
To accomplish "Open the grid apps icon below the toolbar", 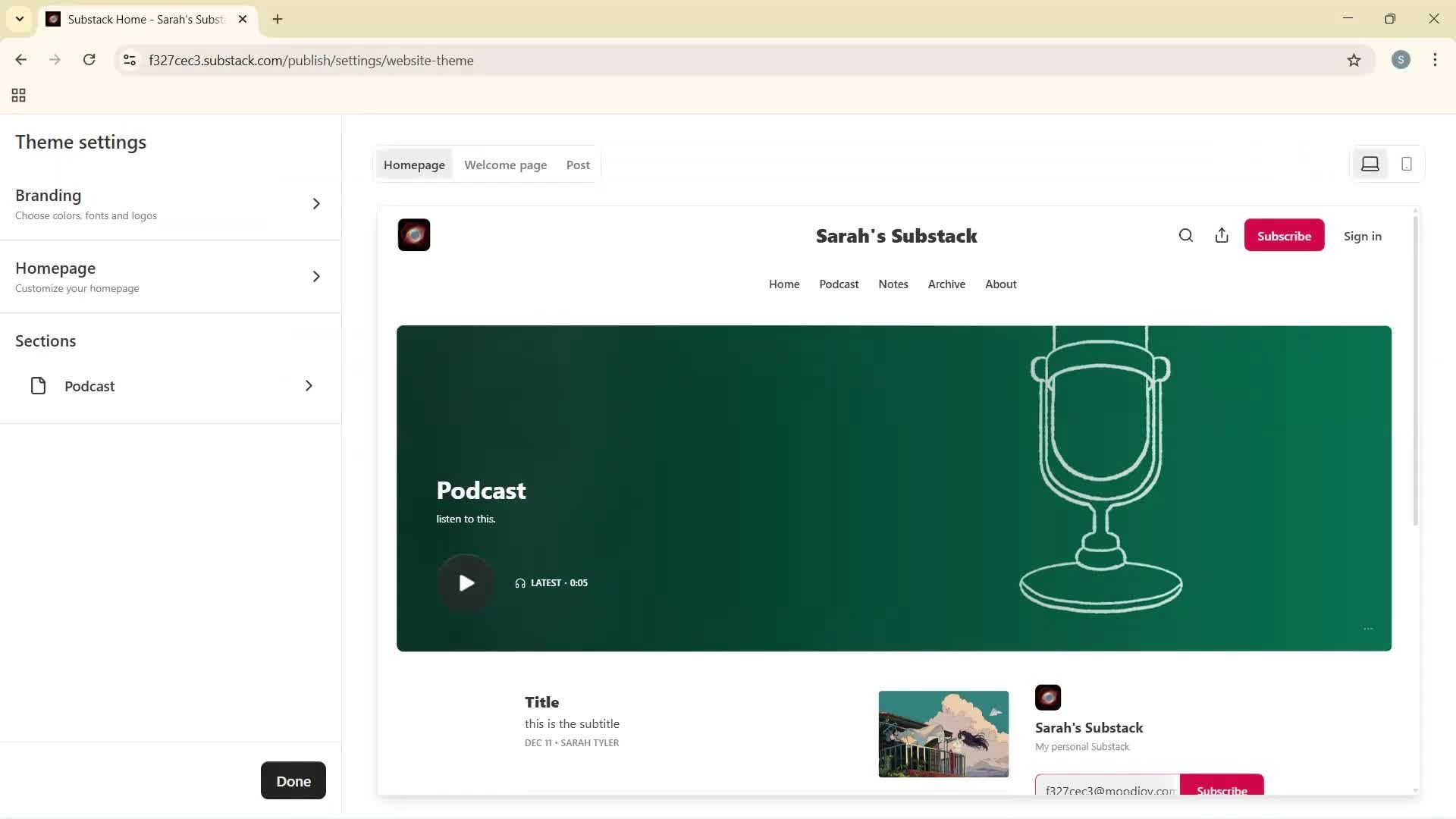I will pyautogui.click(x=18, y=95).
